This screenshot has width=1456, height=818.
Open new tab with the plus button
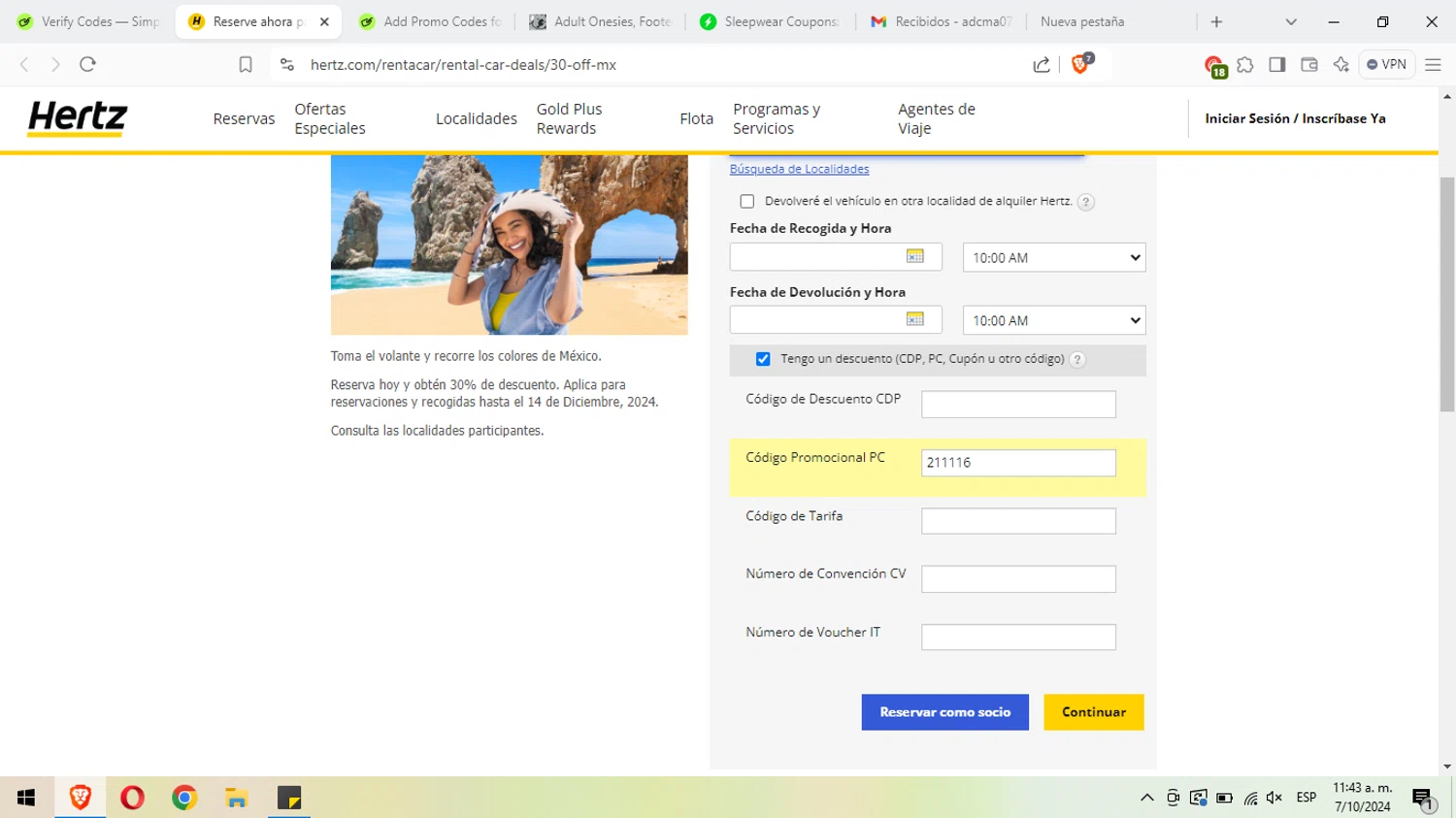[x=1216, y=21]
